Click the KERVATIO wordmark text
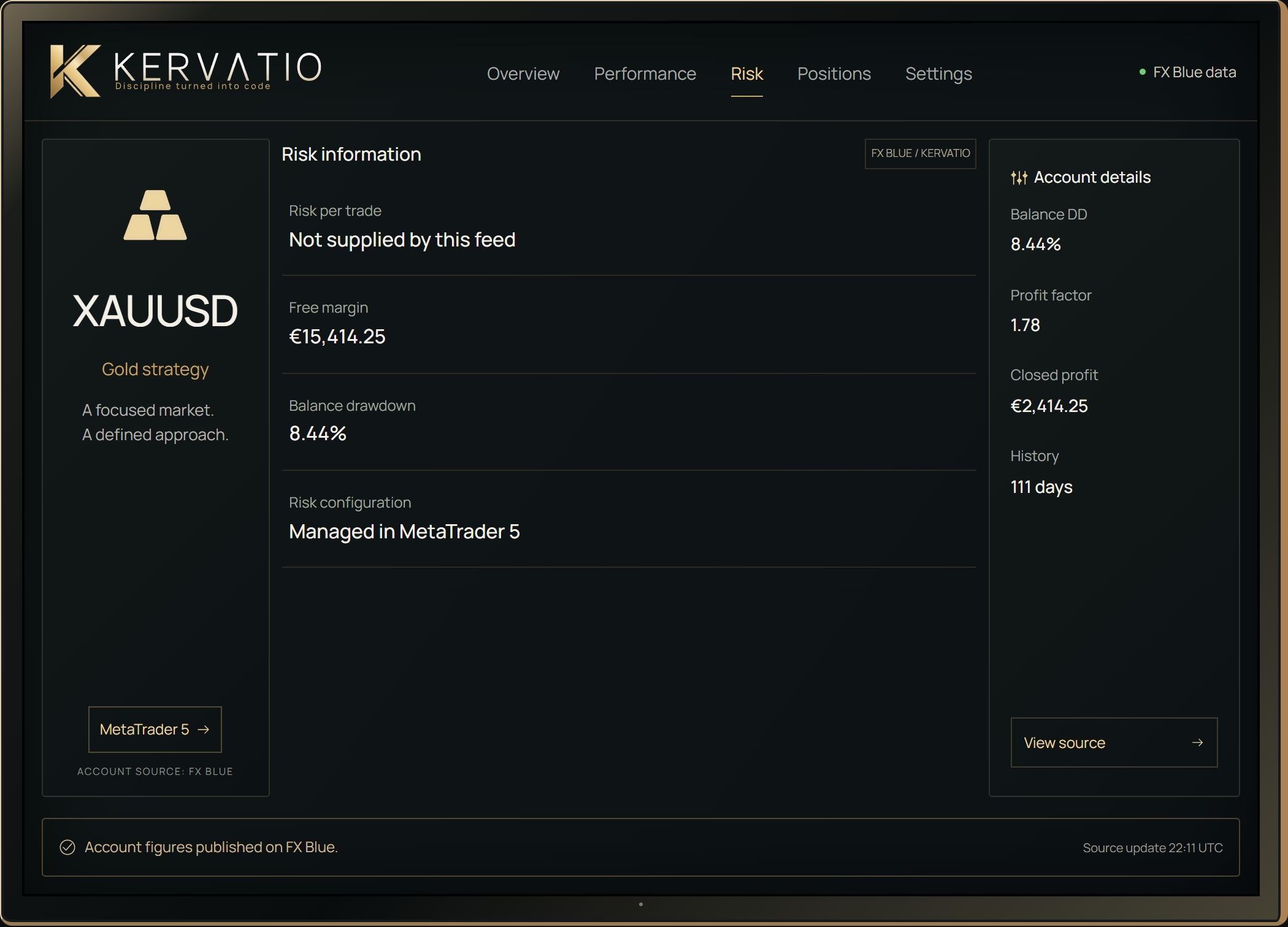 tap(218, 66)
